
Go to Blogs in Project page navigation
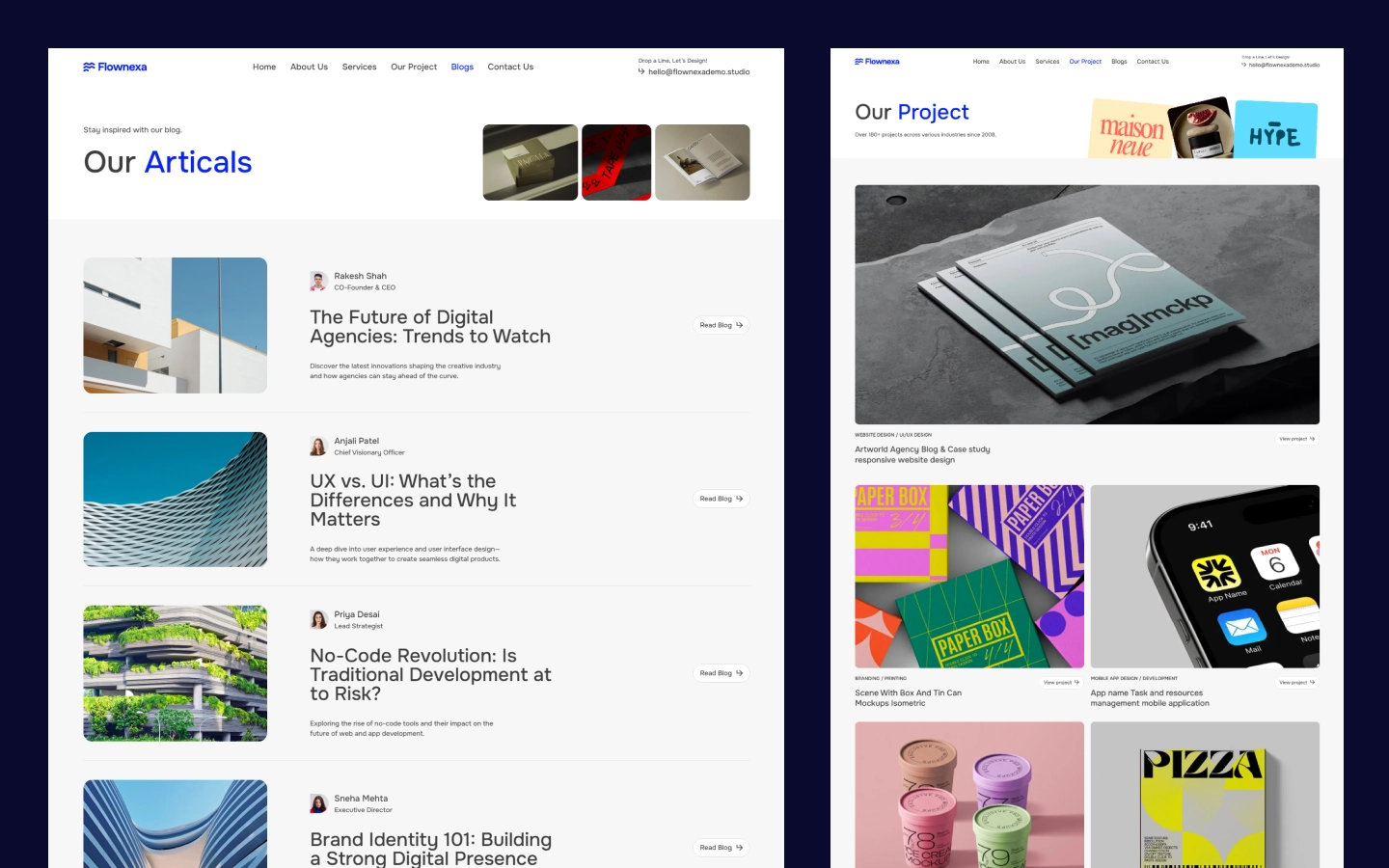(1119, 62)
